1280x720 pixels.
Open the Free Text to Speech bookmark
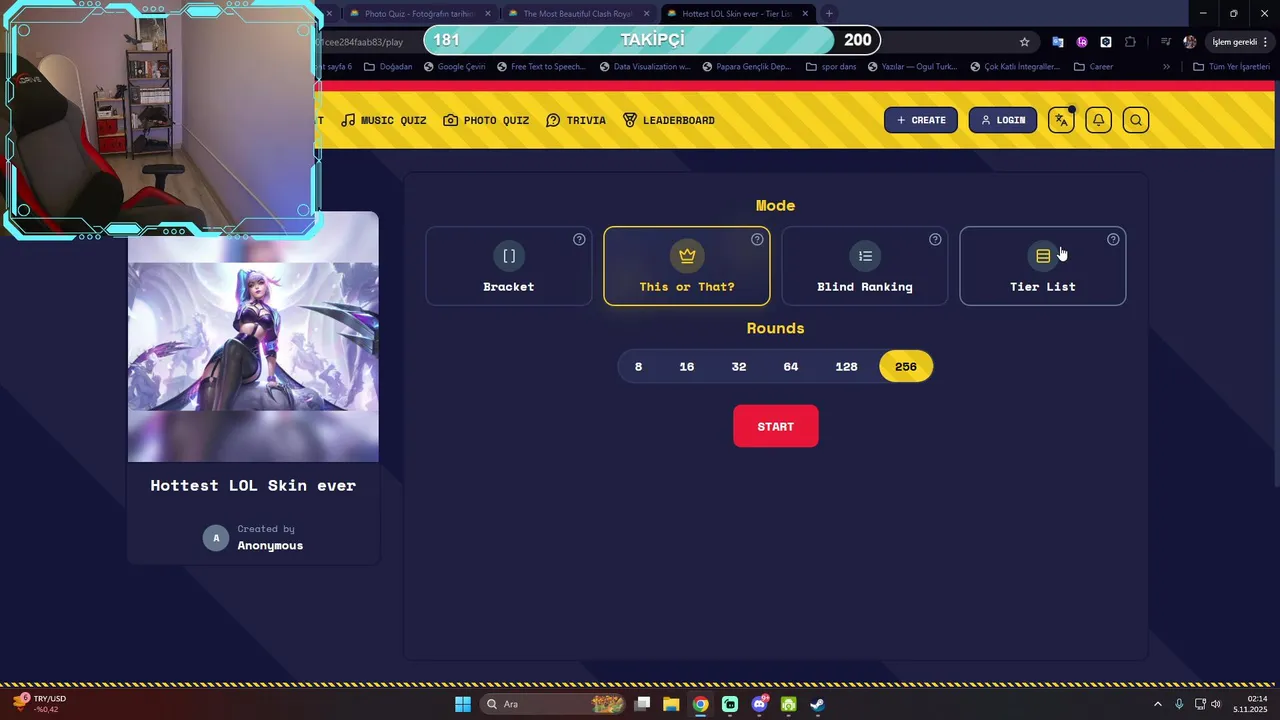point(541,67)
